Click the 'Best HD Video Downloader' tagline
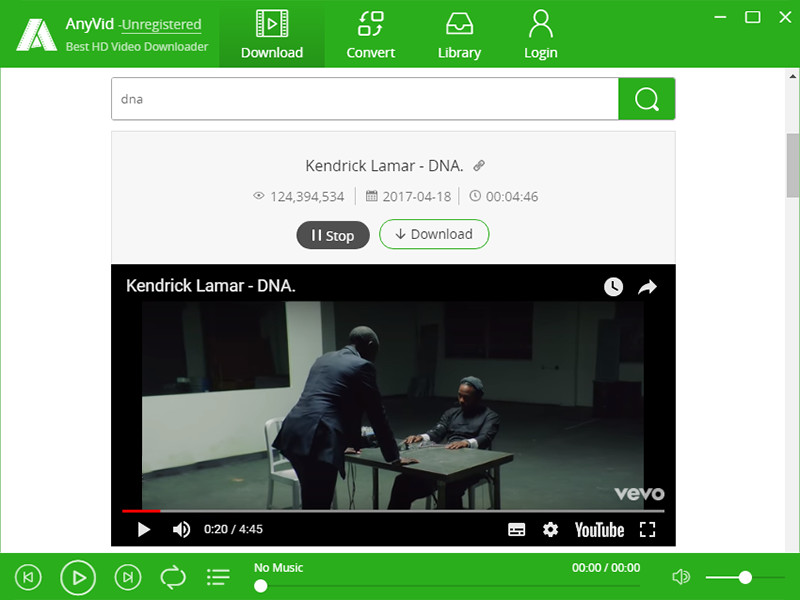The image size is (800, 600). click(x=137, y=46)
